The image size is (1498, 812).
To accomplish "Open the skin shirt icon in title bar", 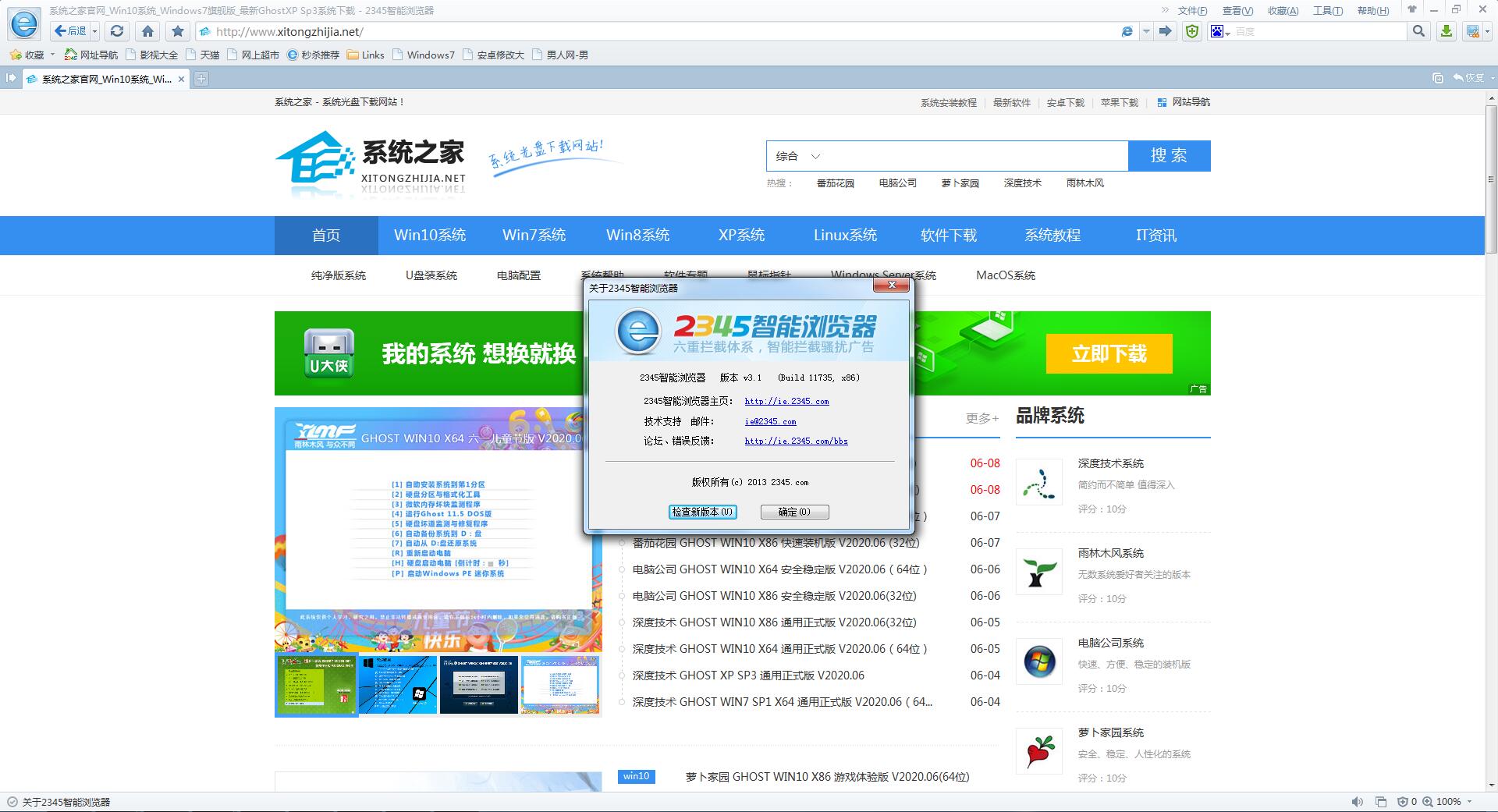I will [x=1412, y=9].
